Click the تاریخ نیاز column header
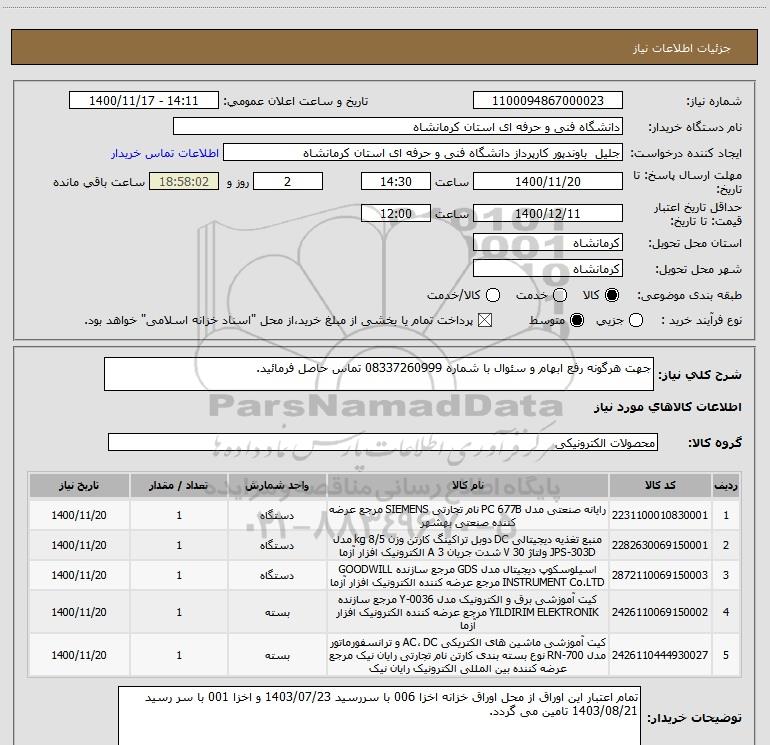Viewport: 770px width, 745px height. 79,486
